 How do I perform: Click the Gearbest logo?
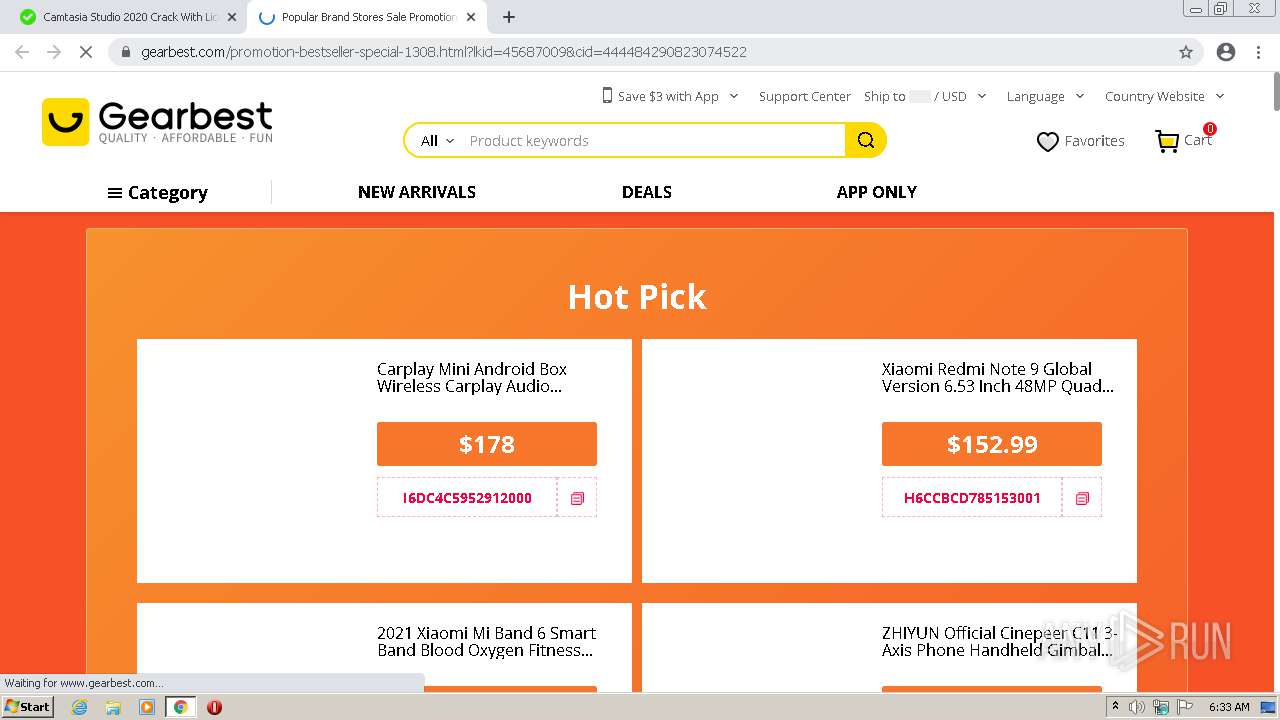click(x=157, y=122)
